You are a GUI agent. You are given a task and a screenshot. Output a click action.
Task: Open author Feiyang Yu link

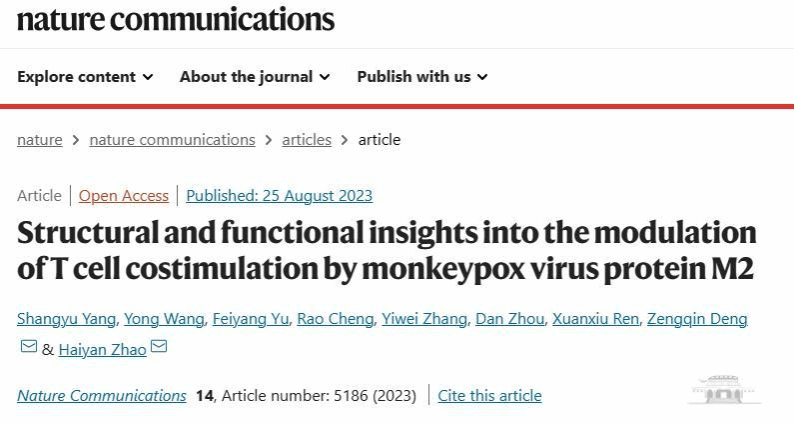(x=250, y=319)
